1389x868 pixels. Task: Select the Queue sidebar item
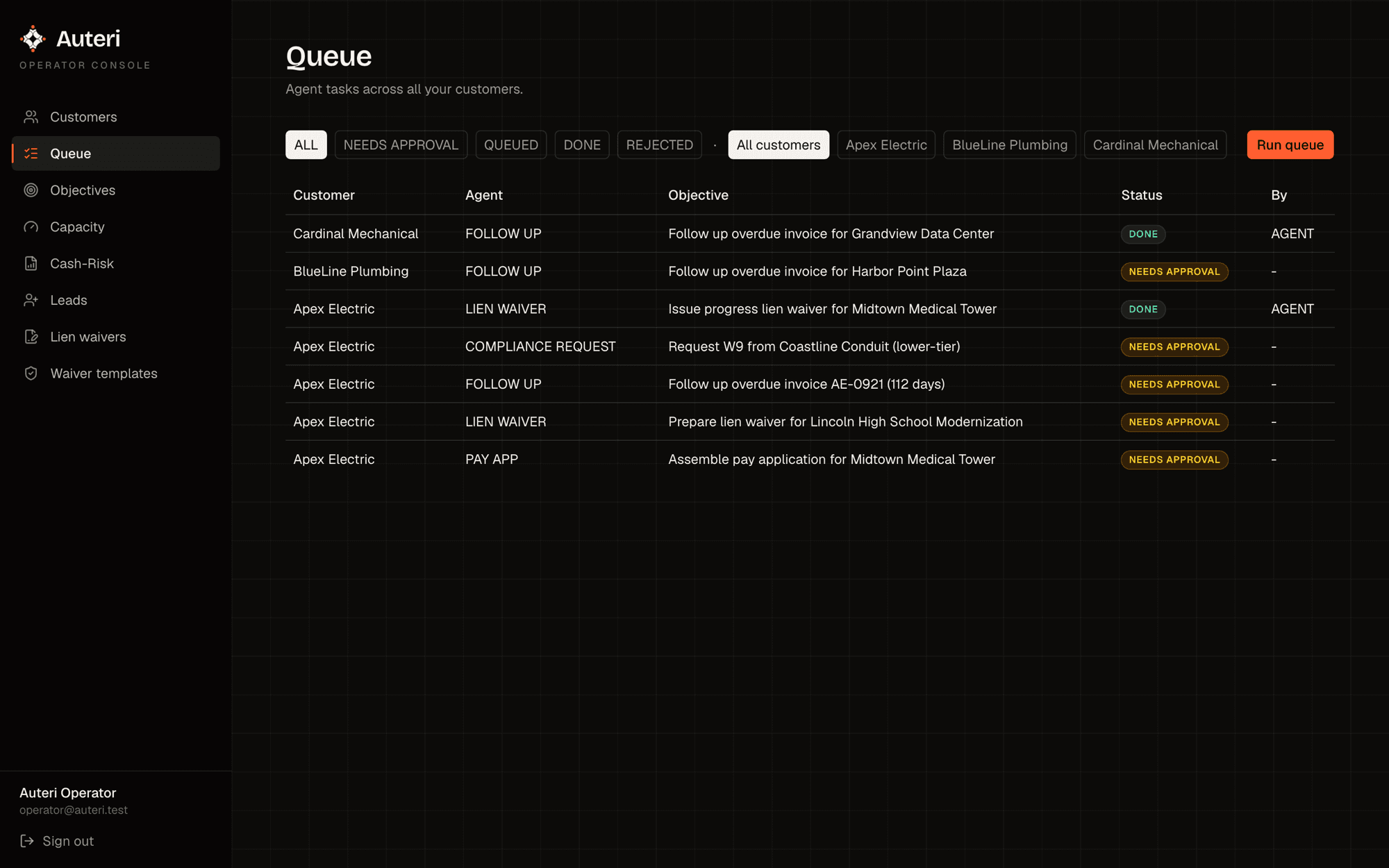[116, 153]
